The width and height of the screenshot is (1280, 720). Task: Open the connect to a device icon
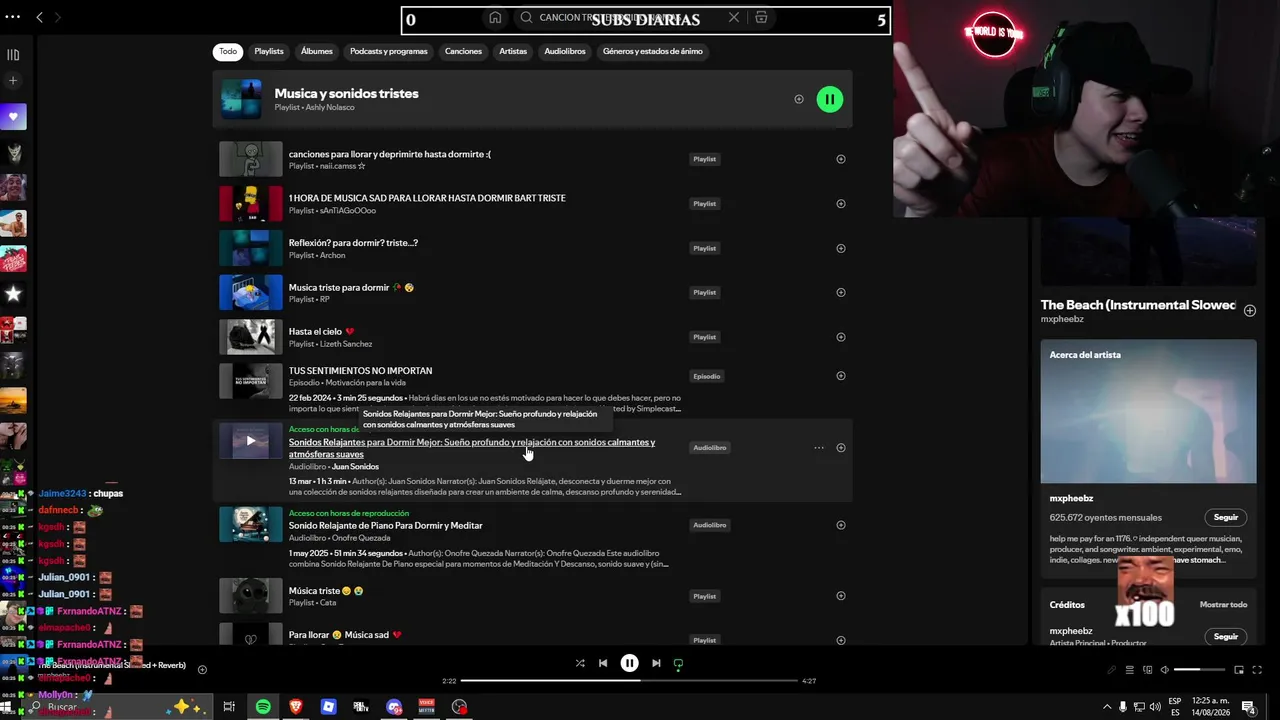coord(1147,670)
